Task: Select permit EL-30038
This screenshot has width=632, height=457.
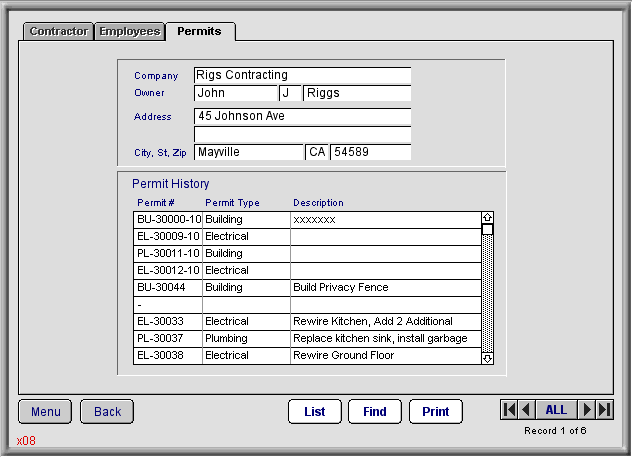Action: [168, 355]
